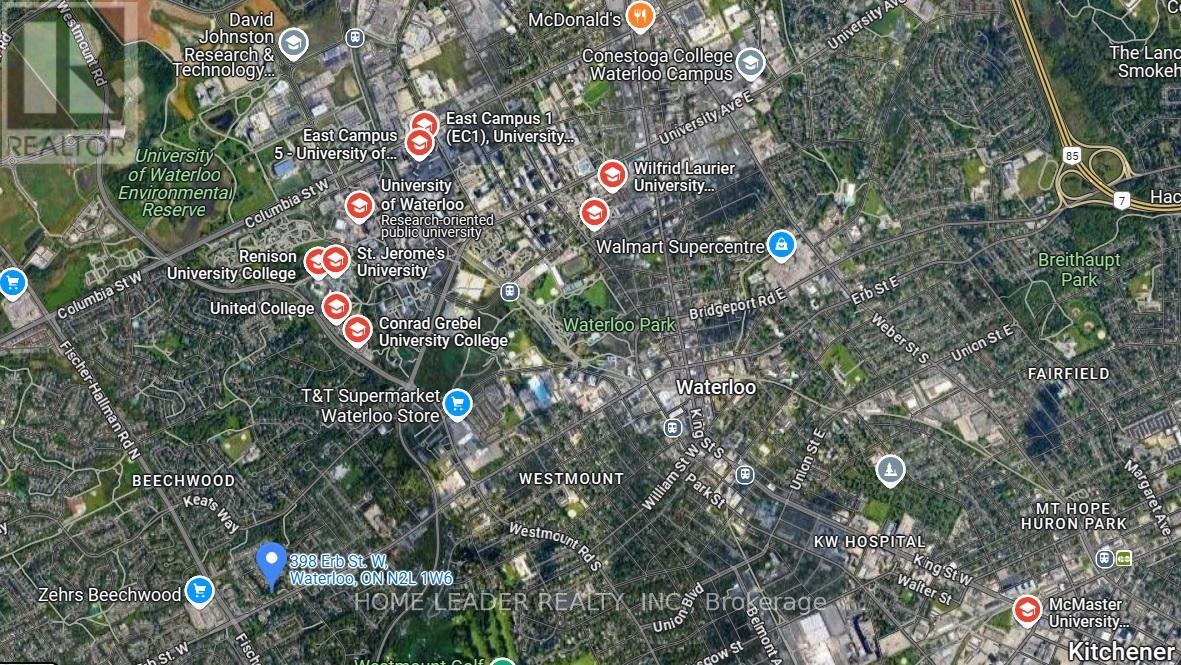This screenshot has width=1181, height=665.
Task: Select the East Campus 1 (EC1) marker
Action: tap(424, 125)
